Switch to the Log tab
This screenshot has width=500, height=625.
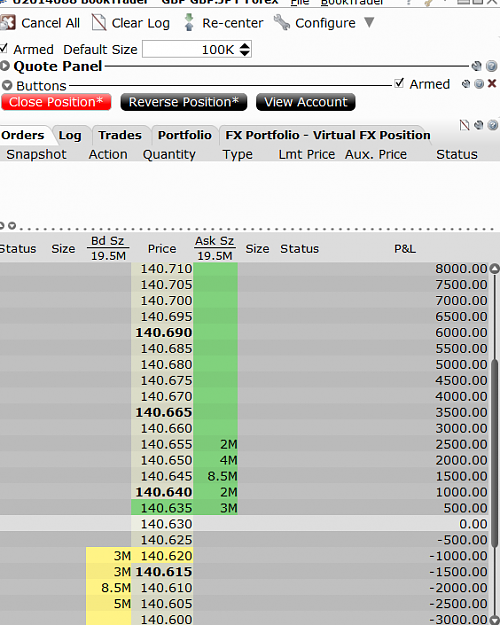point(70,136)
